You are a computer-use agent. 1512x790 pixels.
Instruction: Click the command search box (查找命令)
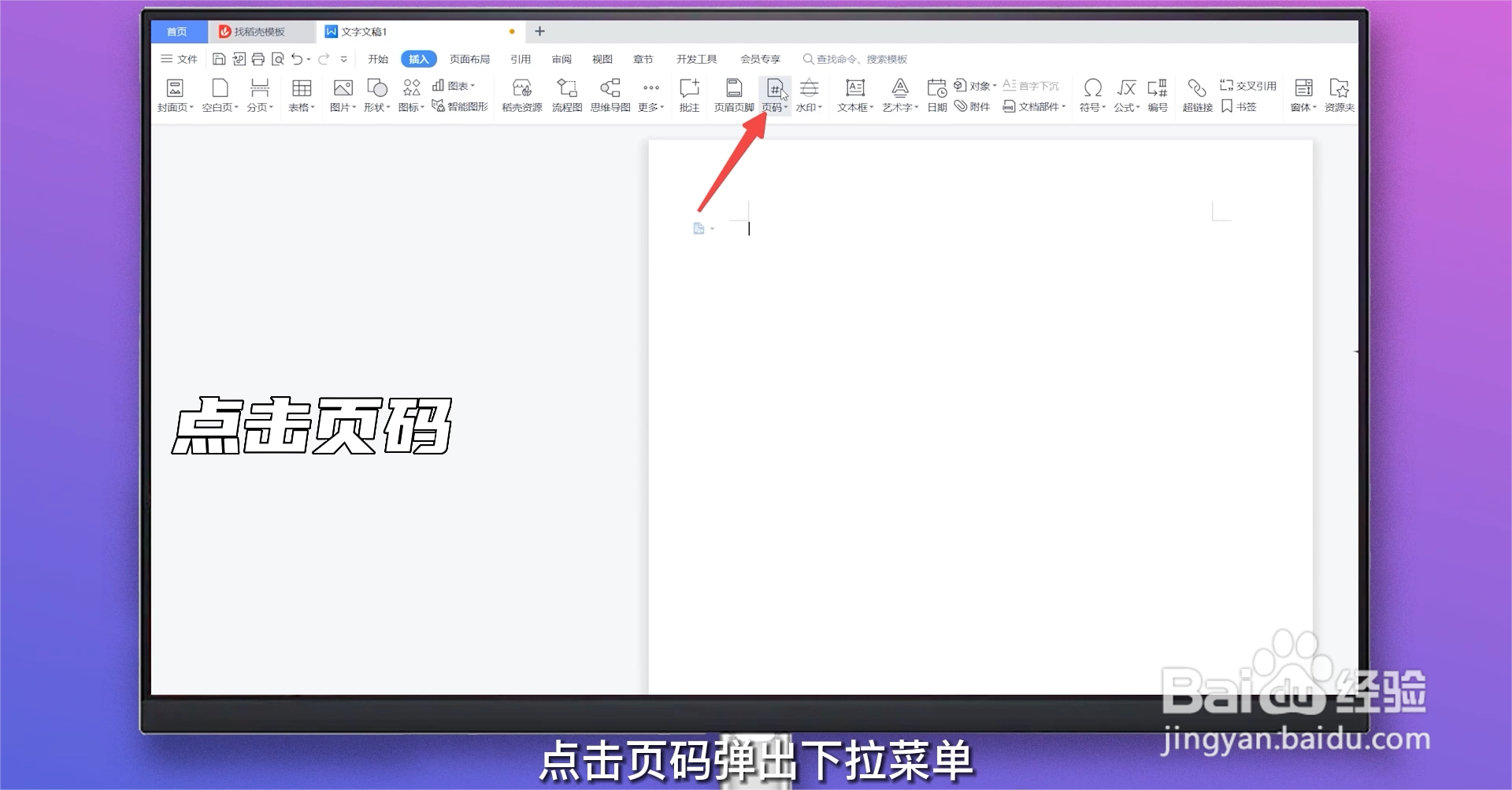pyautogui.click(x=855, y=59)
